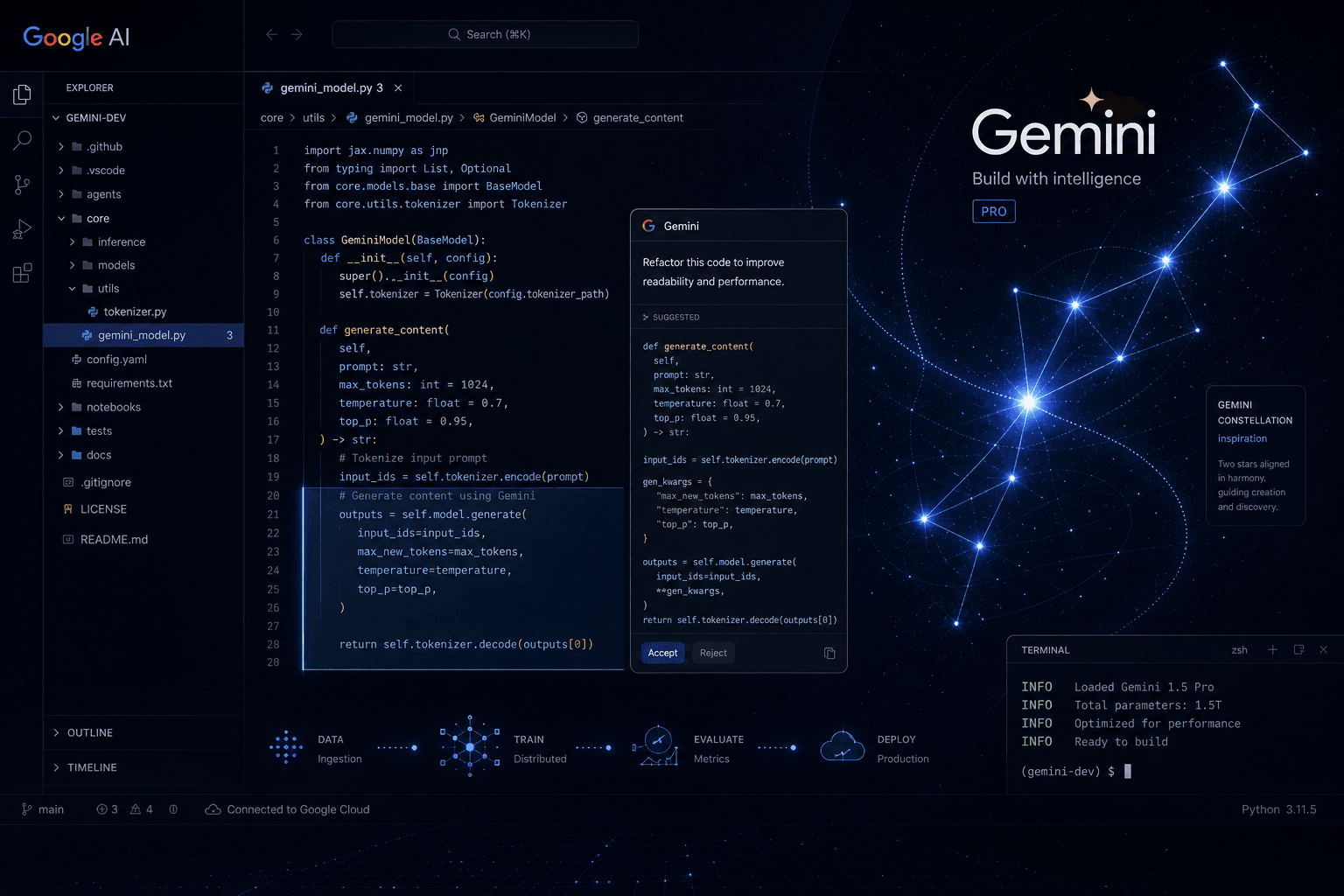The image size is (1344, 896).
Task: Copy the suggested code via copy icon
Action: tap(829, 653)
